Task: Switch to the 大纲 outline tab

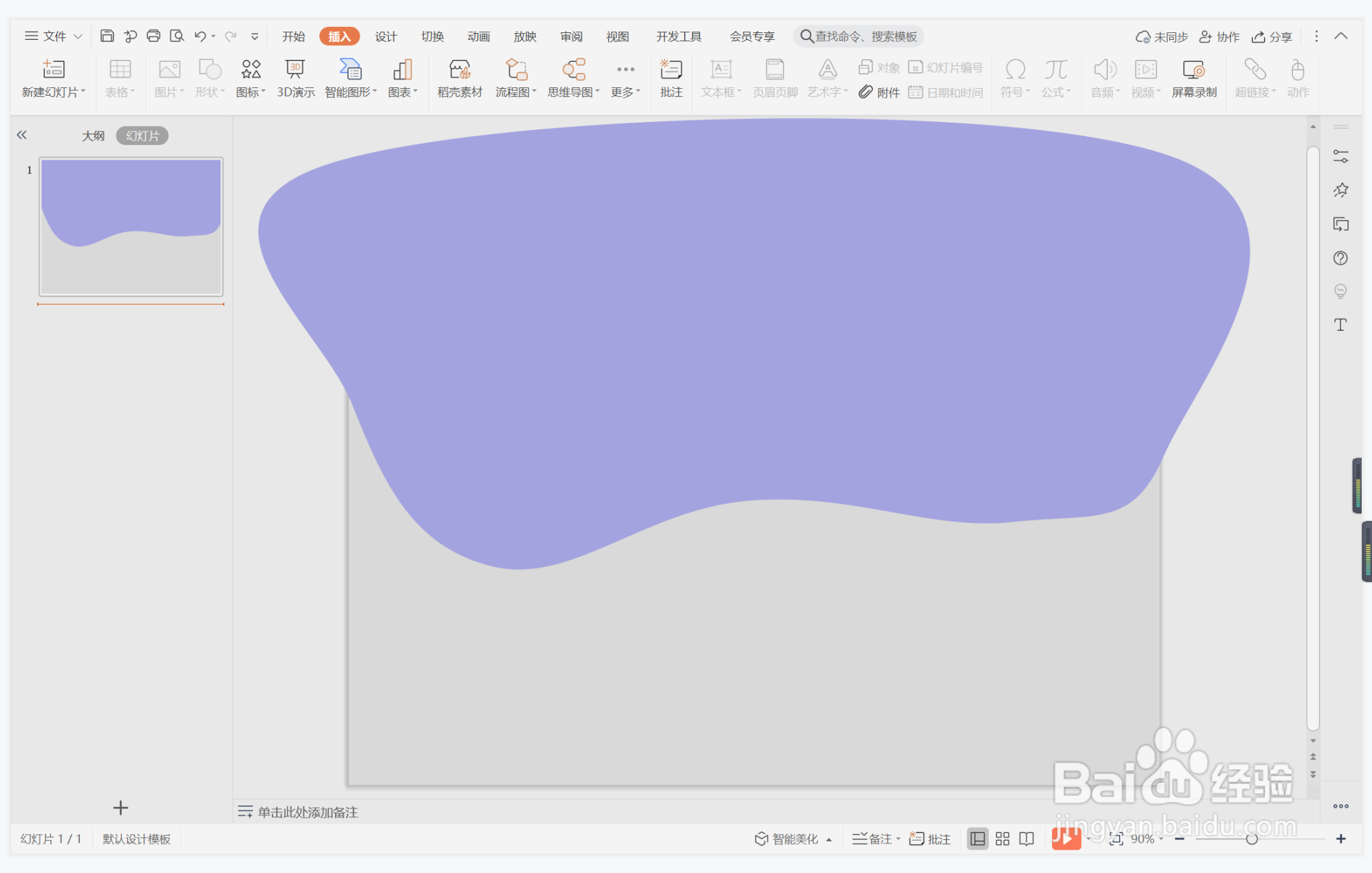Action: tap(93, 136)
